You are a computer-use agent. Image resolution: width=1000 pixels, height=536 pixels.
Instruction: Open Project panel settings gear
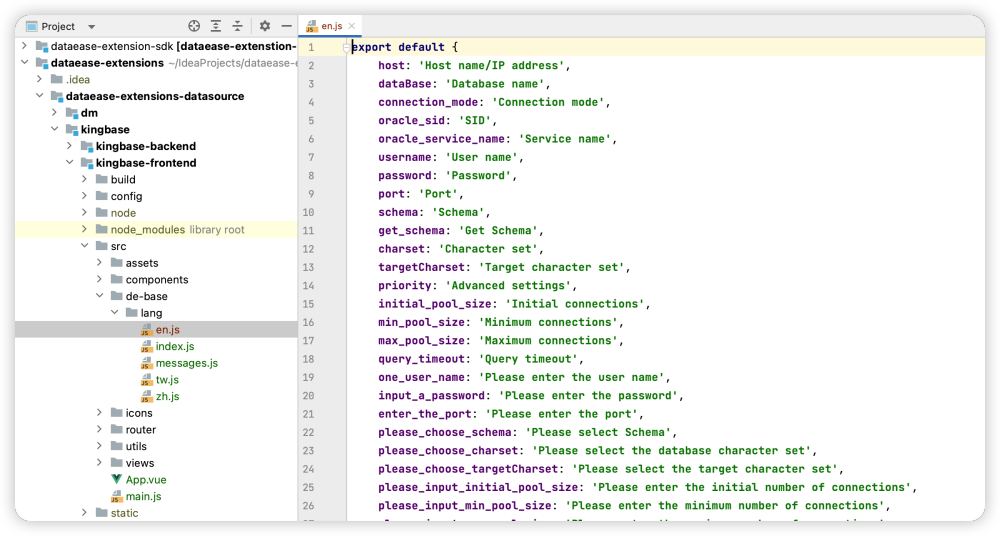pyautogui.click(x=265, y=26)
